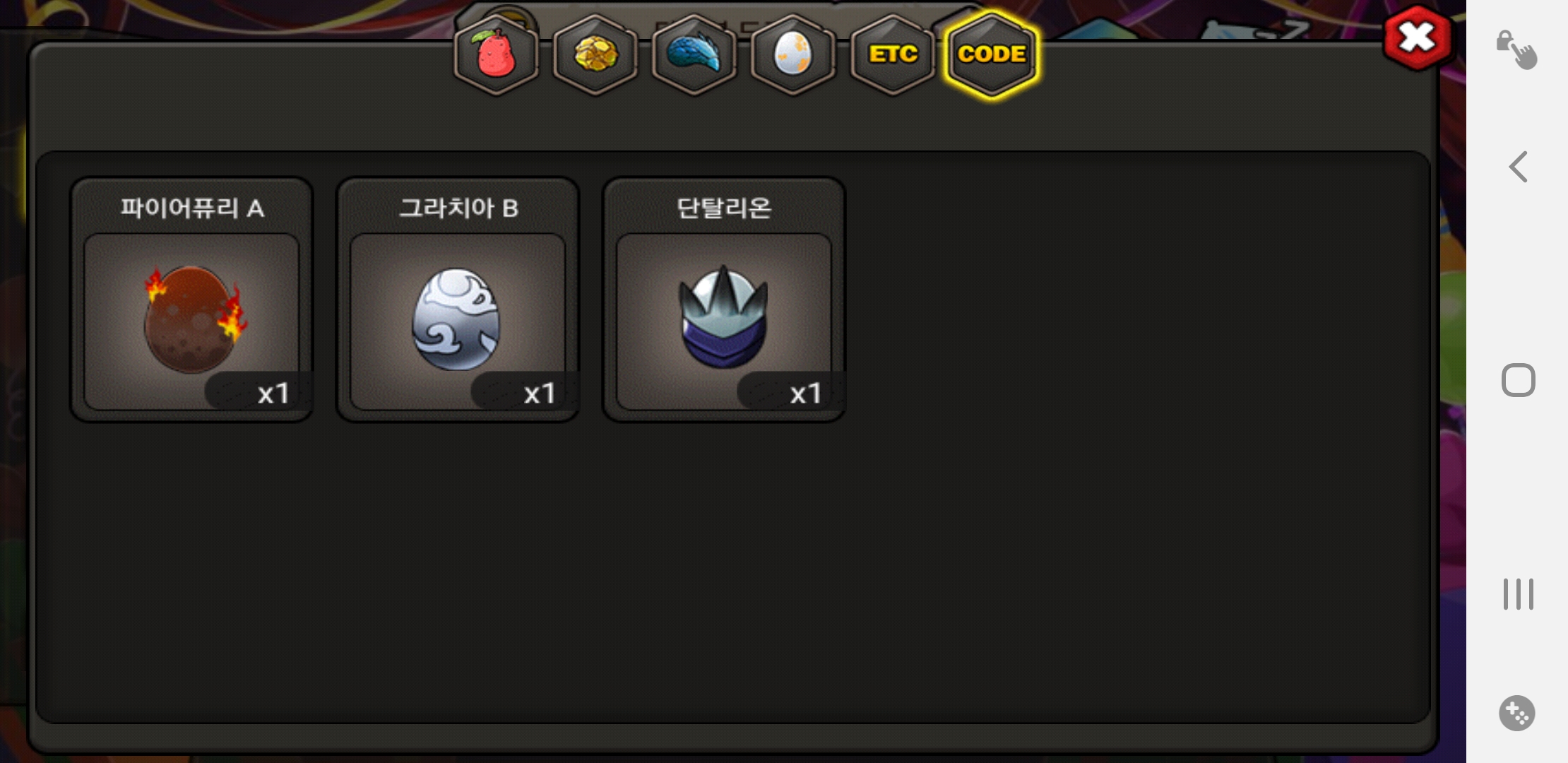The width and height of the screenshot is (1568, 763).
Task: Tap x1 count on 파이어퓨리 A card
Action: pyautogui.click(x=273, y=394)
